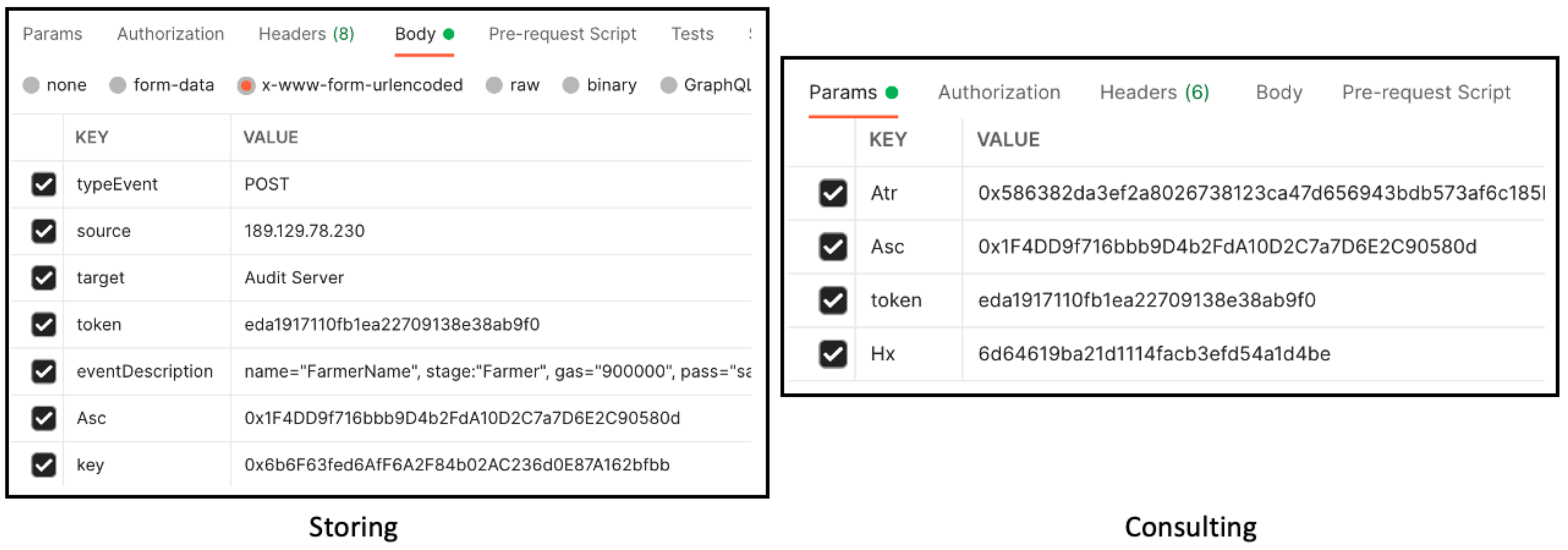
Task: Disable the source parameter checkbox
Action: point(43,231)
